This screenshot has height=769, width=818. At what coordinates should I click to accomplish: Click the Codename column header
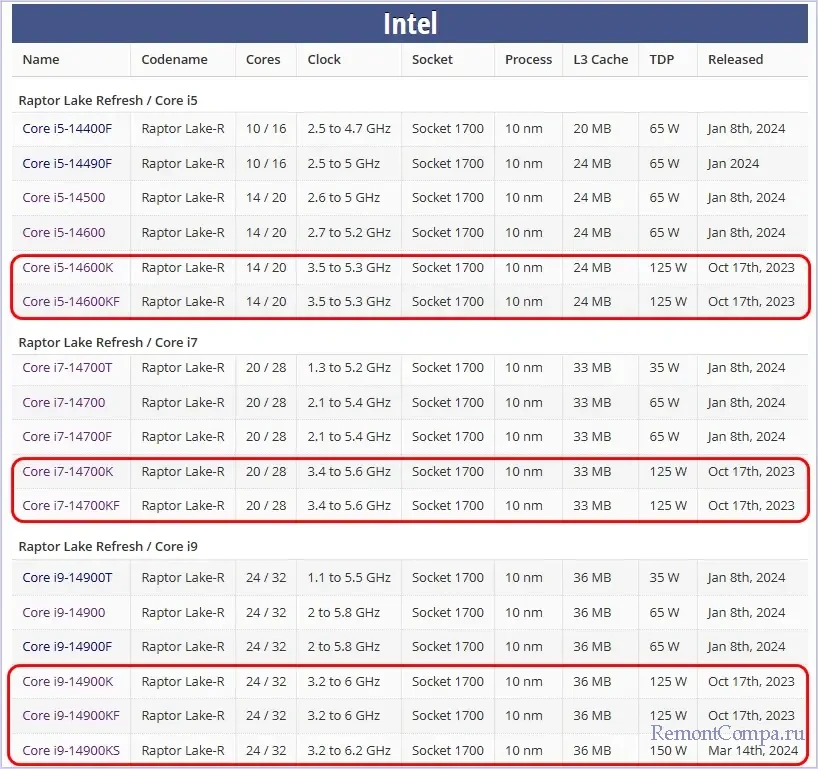click(x=174, y=60)
